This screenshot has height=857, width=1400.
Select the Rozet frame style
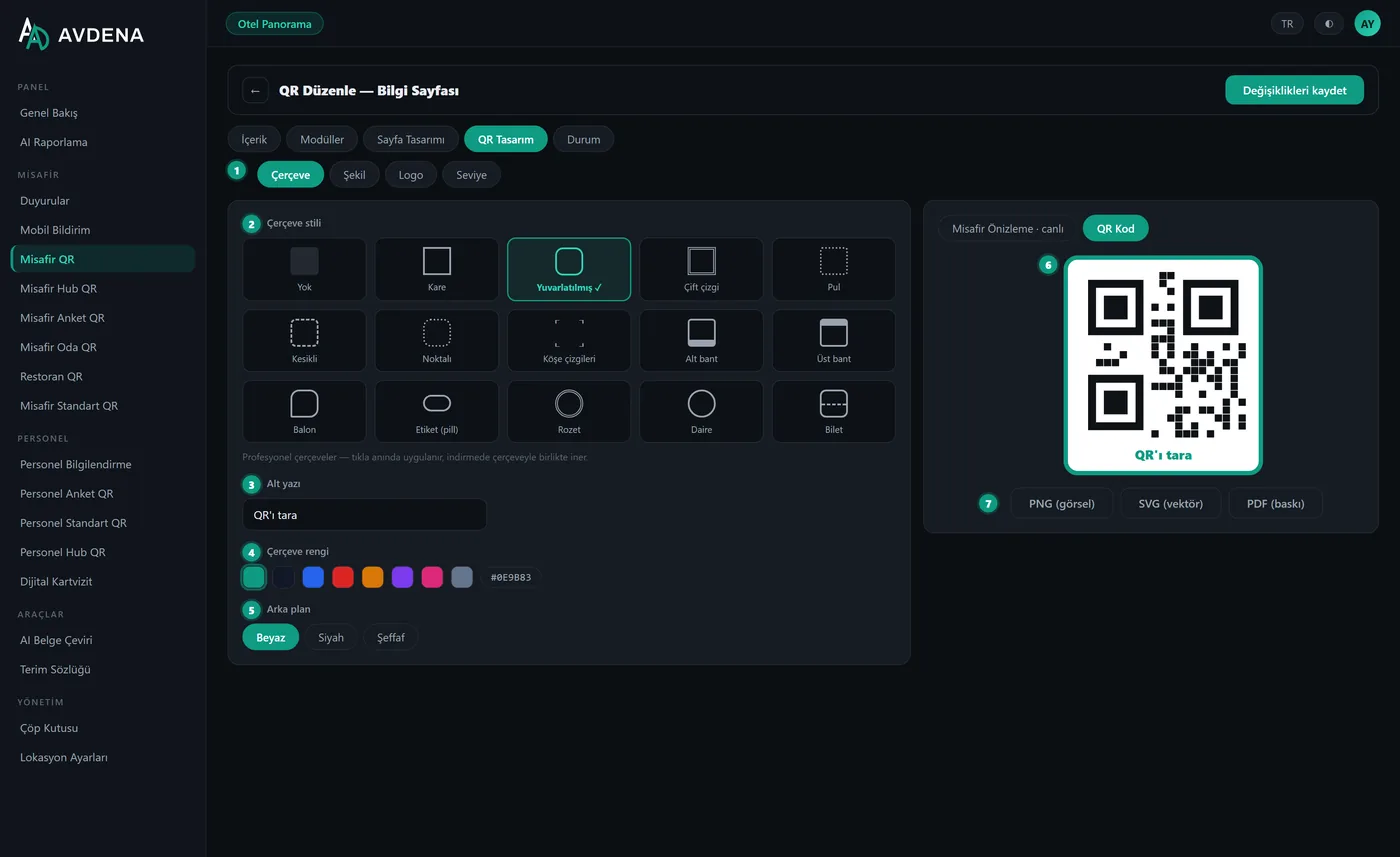tap(569, 411)
